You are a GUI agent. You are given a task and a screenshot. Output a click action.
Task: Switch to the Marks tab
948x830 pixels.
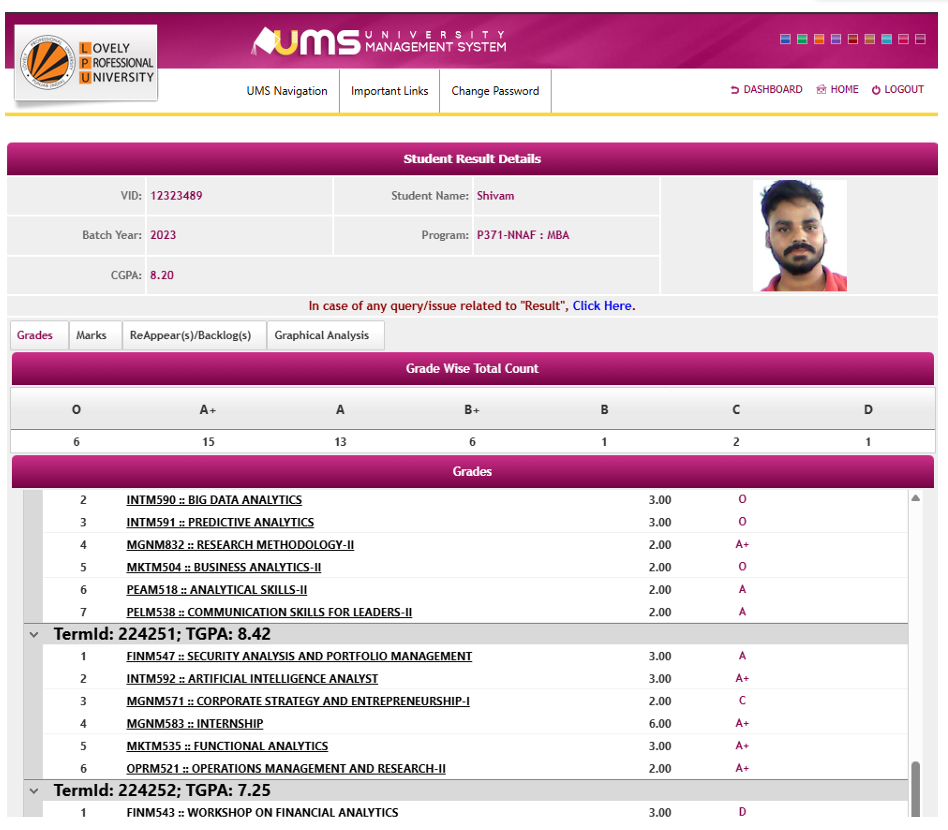pyautogui.click(x=91, y=336)
